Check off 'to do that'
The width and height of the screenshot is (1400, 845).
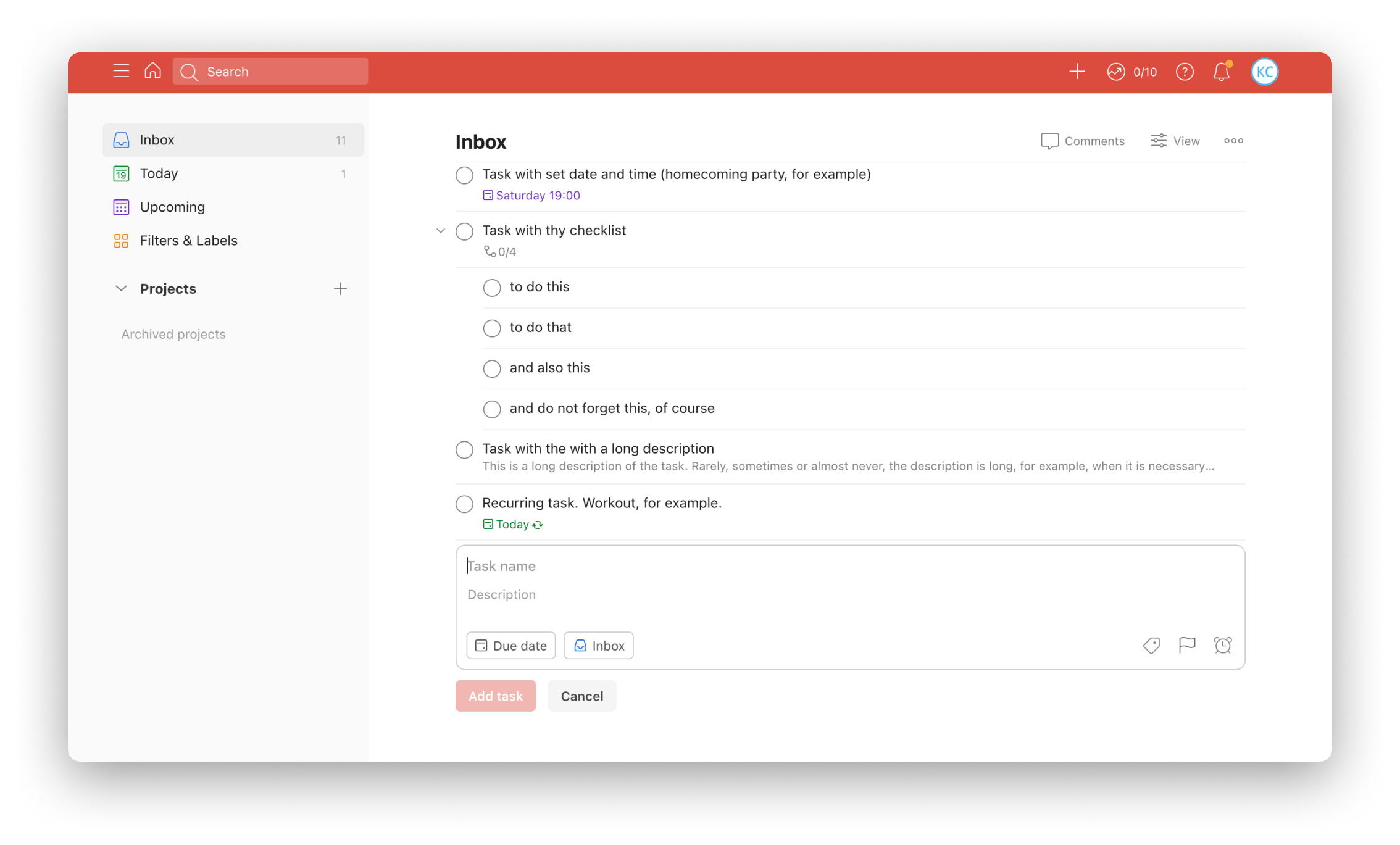tap(492, 328)
